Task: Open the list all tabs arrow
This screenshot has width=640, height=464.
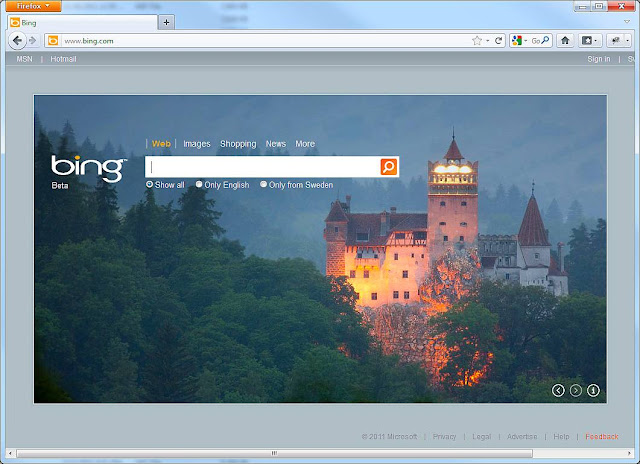Action: point(627,22)
